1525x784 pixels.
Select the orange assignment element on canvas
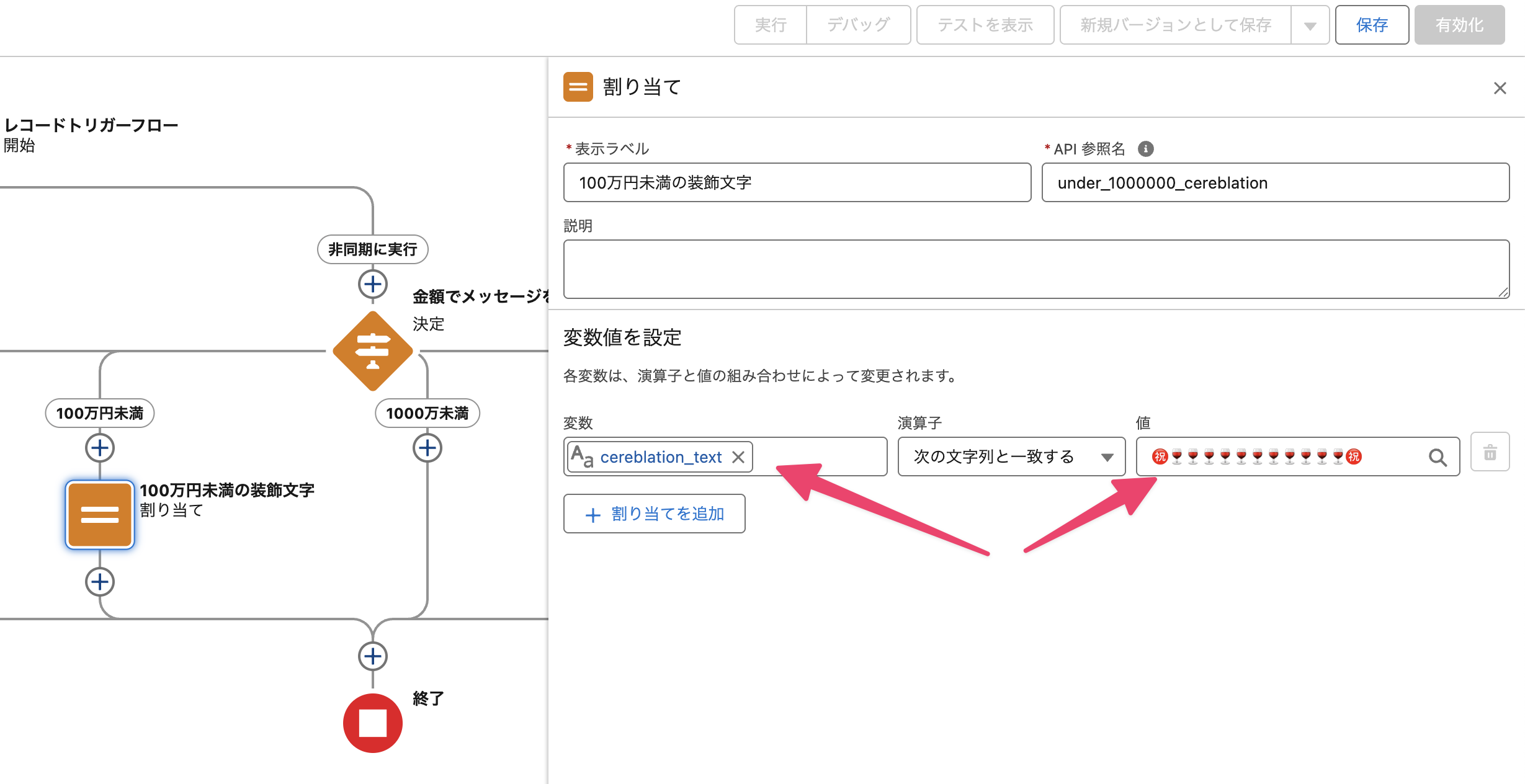click(x=100, y=515)
